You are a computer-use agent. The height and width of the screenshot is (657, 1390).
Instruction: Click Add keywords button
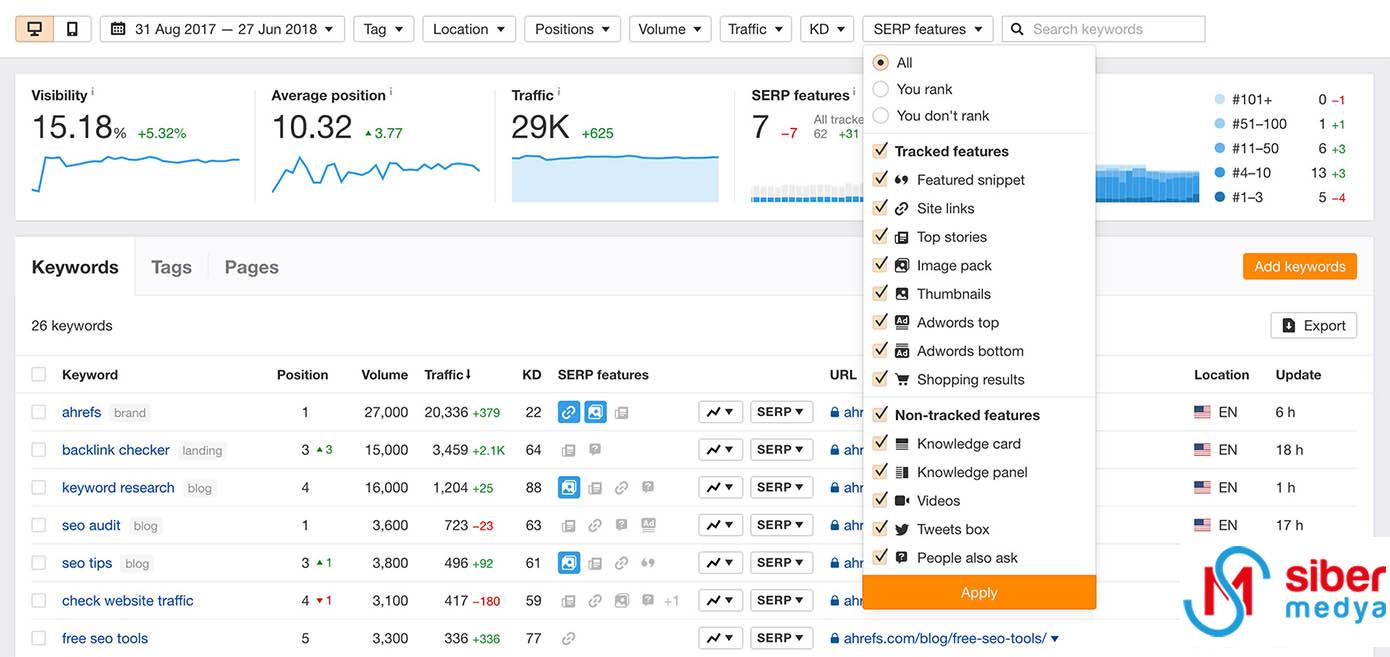1300,266
